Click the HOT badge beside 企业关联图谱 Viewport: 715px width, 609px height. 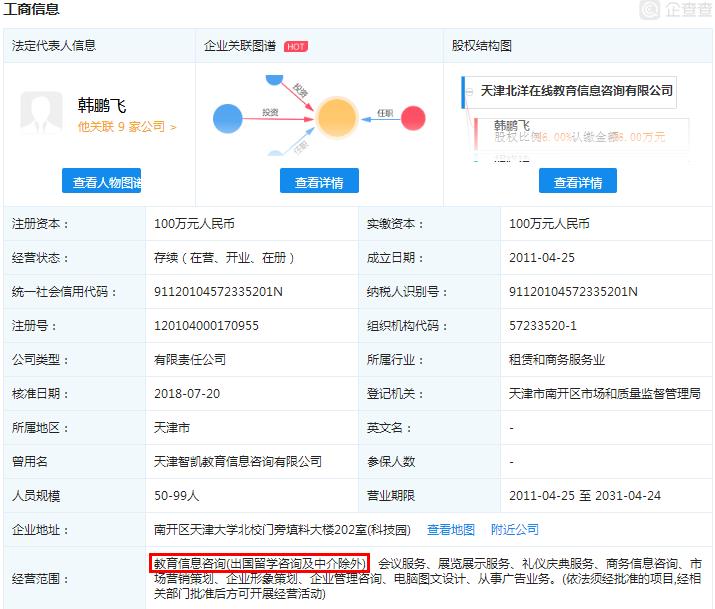(x=295, y=46)
